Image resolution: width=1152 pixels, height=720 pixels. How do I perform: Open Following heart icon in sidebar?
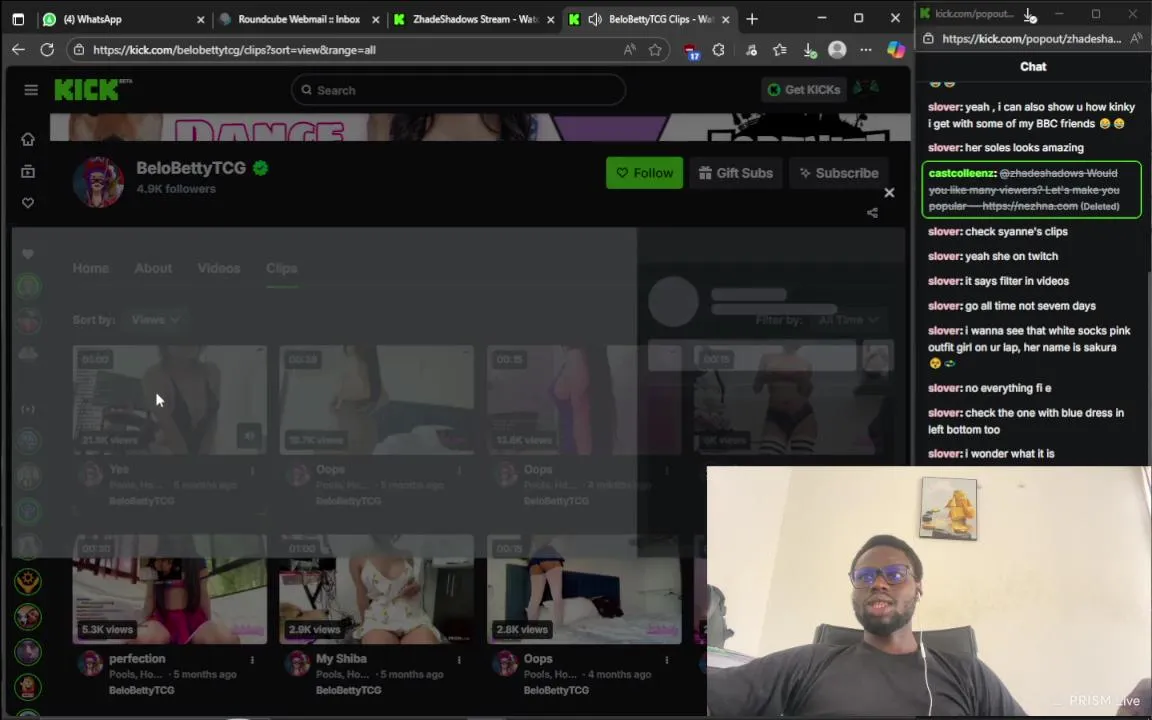click(28, 203)
